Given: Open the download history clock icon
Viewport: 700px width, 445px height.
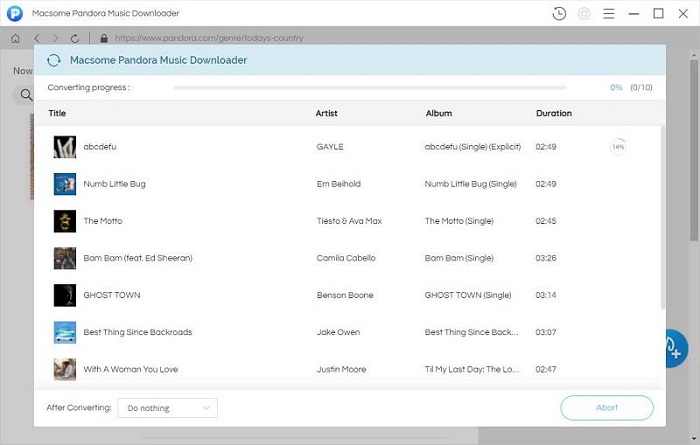Looking at the screenshot, I should (559, 13).
